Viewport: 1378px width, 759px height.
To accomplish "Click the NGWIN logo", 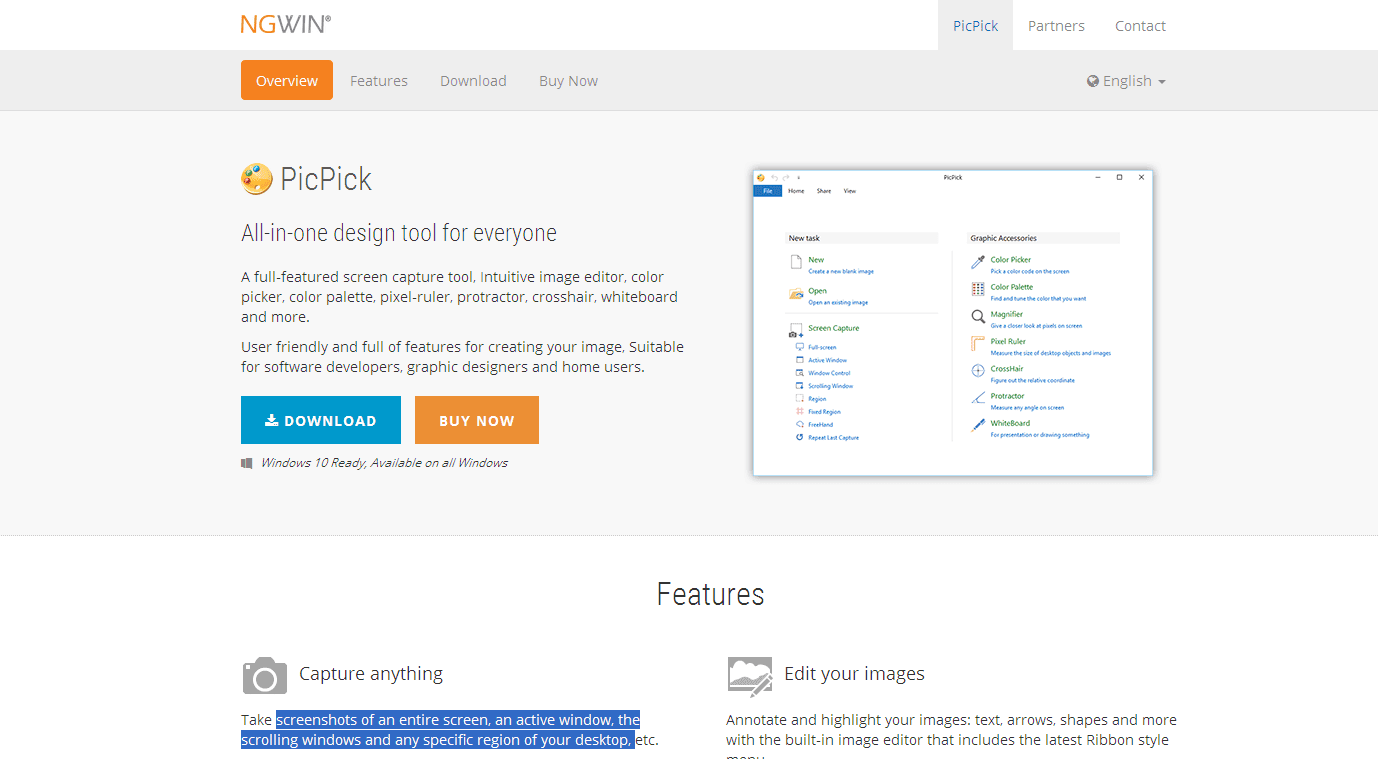I will (286, 24).
